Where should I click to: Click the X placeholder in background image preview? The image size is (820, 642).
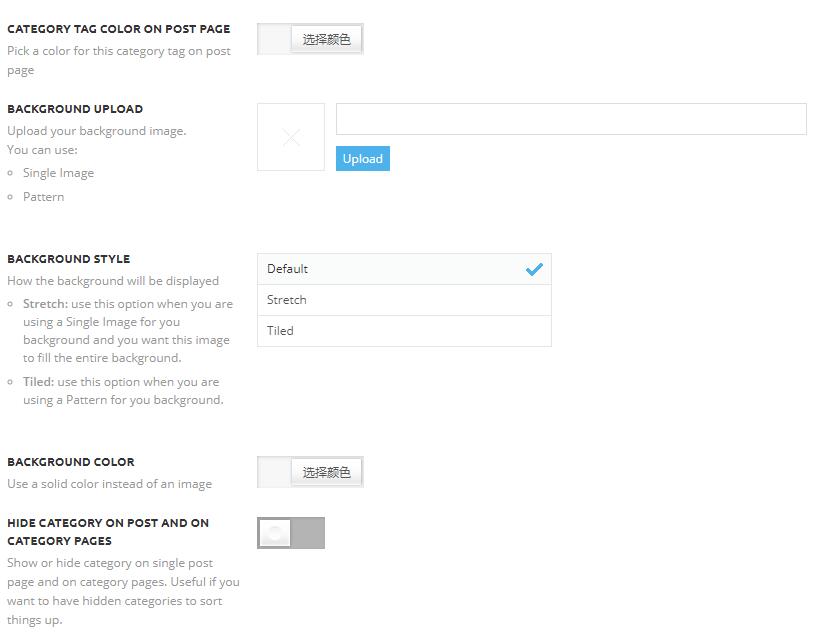pos(291,137)
